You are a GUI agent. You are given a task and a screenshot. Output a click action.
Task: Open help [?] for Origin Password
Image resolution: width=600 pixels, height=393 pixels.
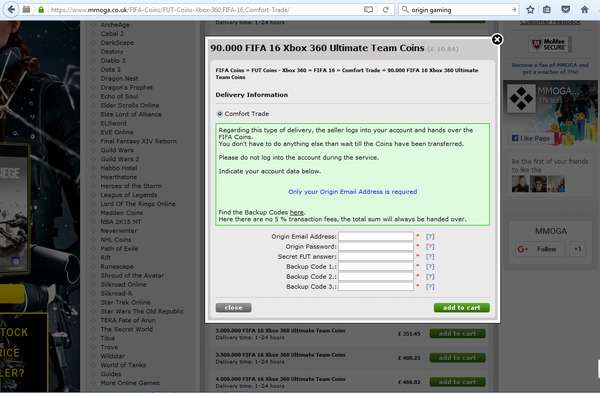[430, 246]
